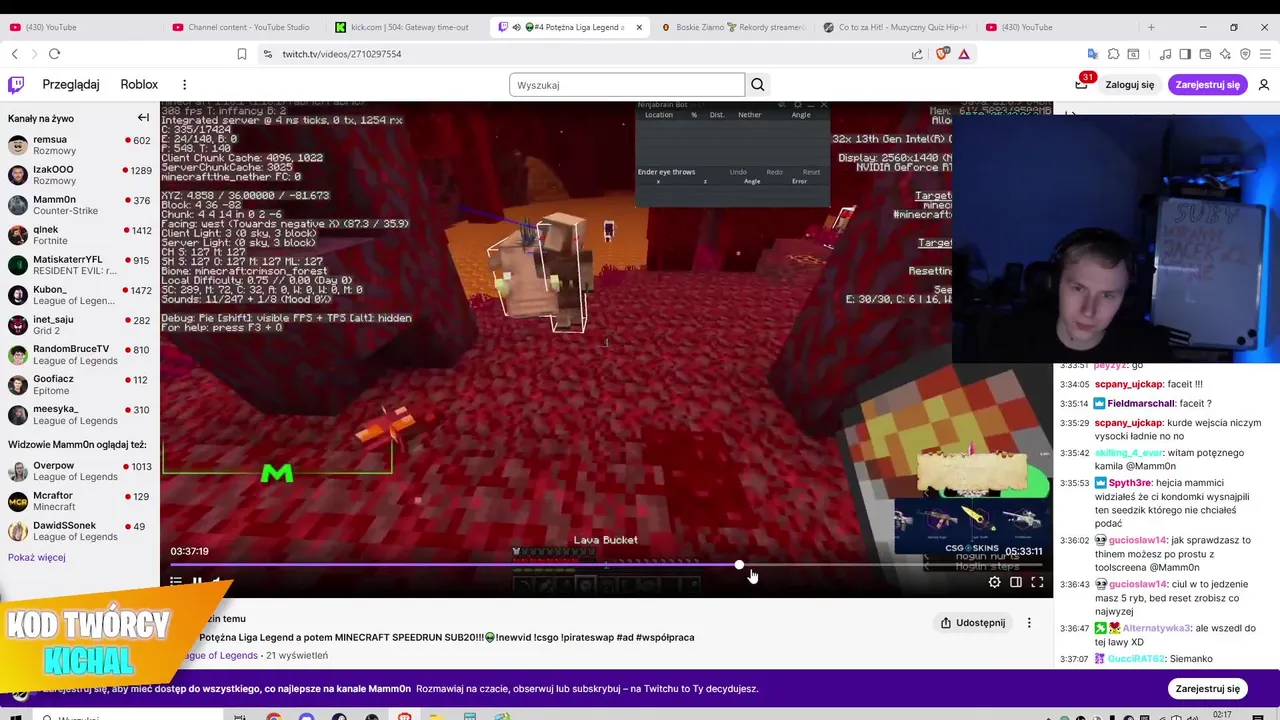1280x720 pixels.
Task: Open RandomBruceTV channel in sidebar
Action: click(80, 355)
